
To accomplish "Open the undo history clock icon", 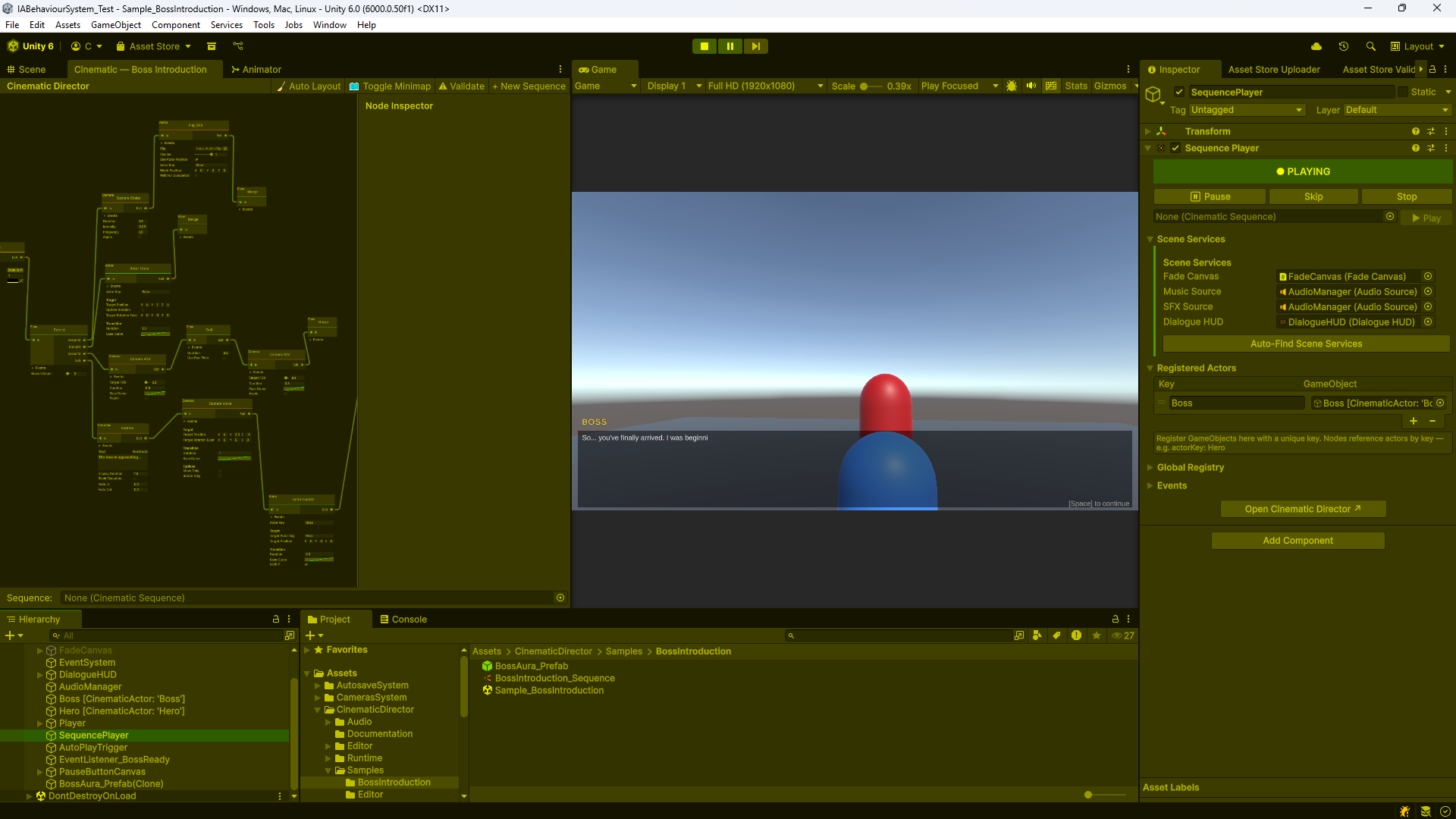I will [1344, 46].
